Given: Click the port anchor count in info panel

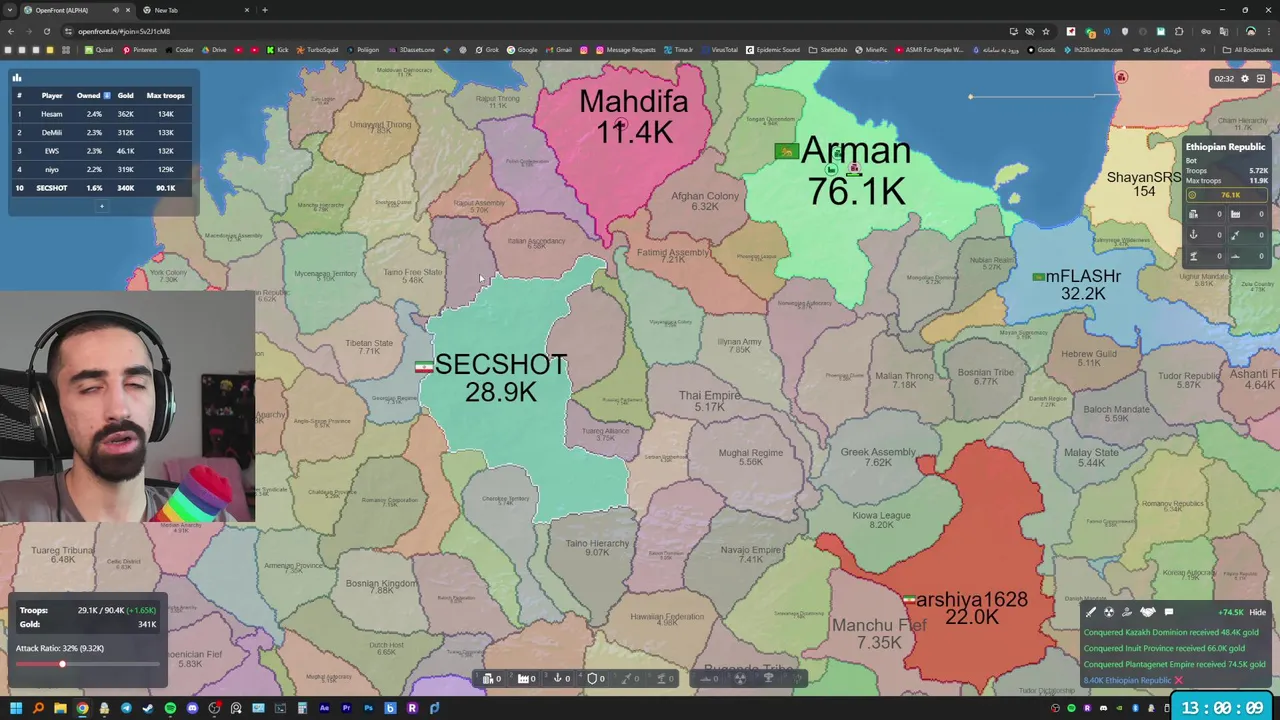Looking at the screenshot, I should pyautogui.click(x=1206, y=235).
